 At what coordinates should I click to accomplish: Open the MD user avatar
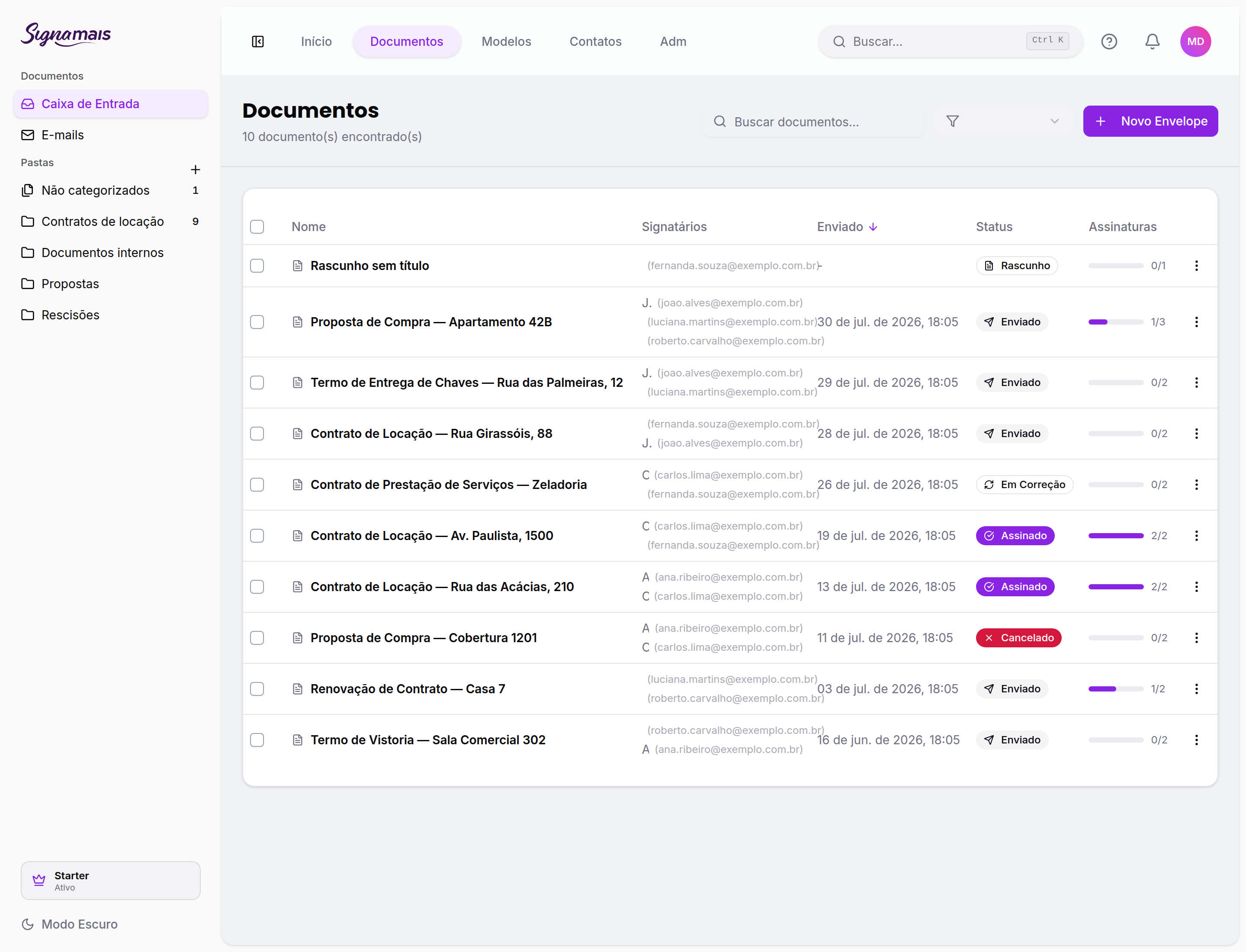tap(1195, 42)
